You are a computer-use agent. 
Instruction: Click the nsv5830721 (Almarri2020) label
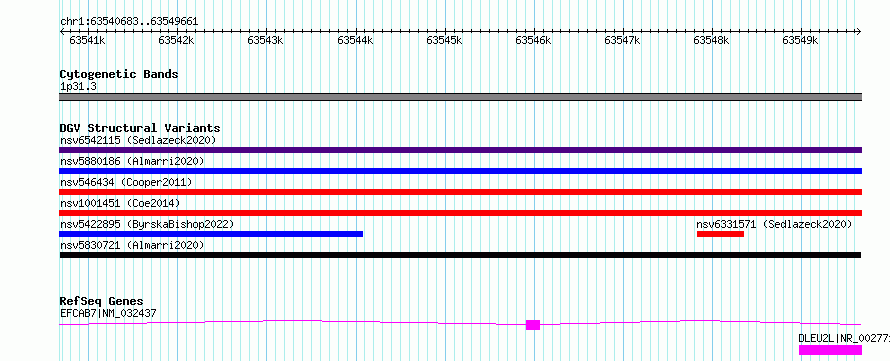click(132, 245)
